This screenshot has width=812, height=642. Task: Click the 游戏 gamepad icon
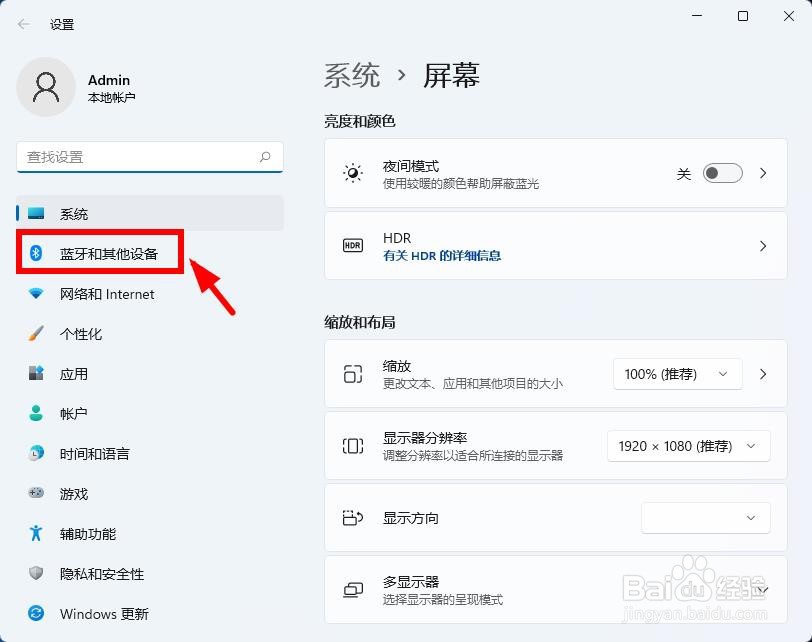36,493
